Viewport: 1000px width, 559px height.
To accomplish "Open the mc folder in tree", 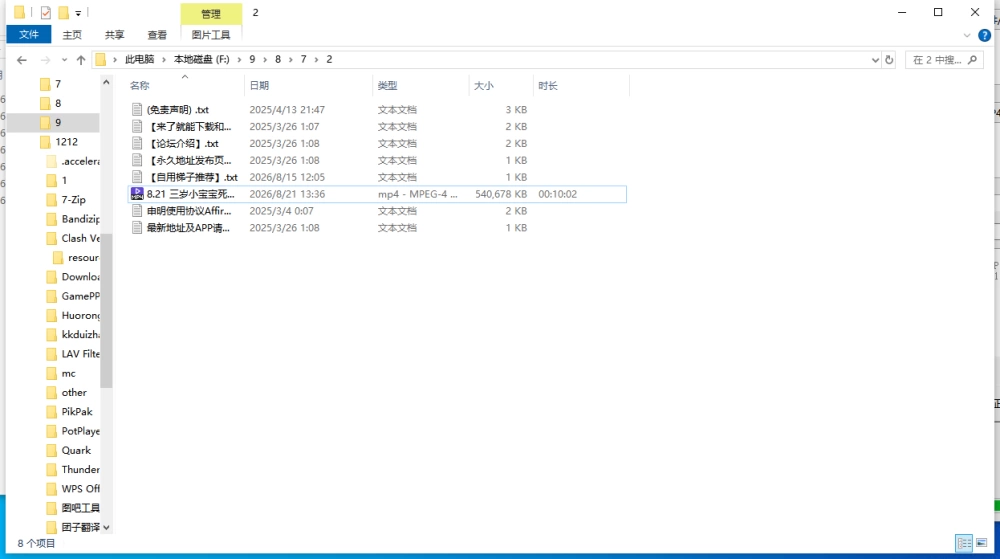I will click(x=68, y=374).
